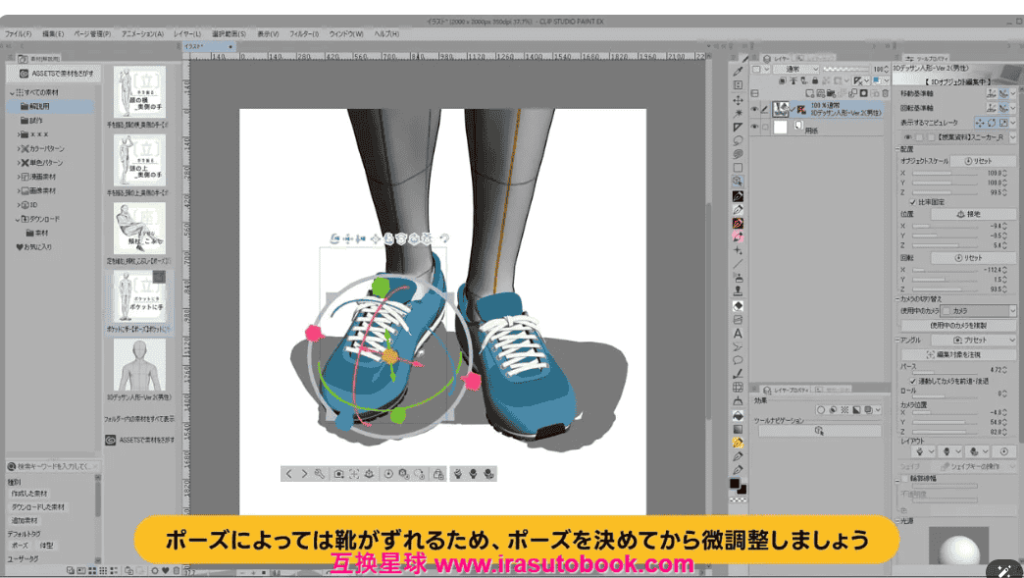Select the Text tool in the toolbar
This screenshot has height=578, width=1024.
click(738, 332)
